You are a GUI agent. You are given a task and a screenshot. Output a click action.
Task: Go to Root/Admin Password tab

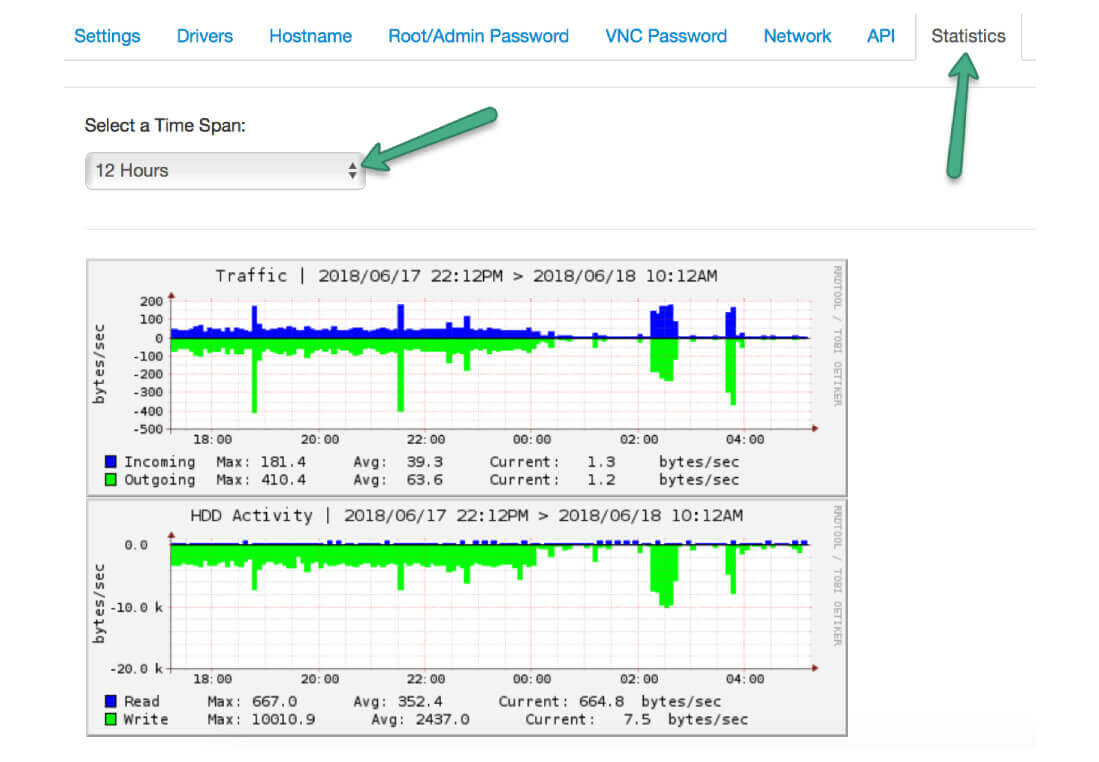[478, 36]
